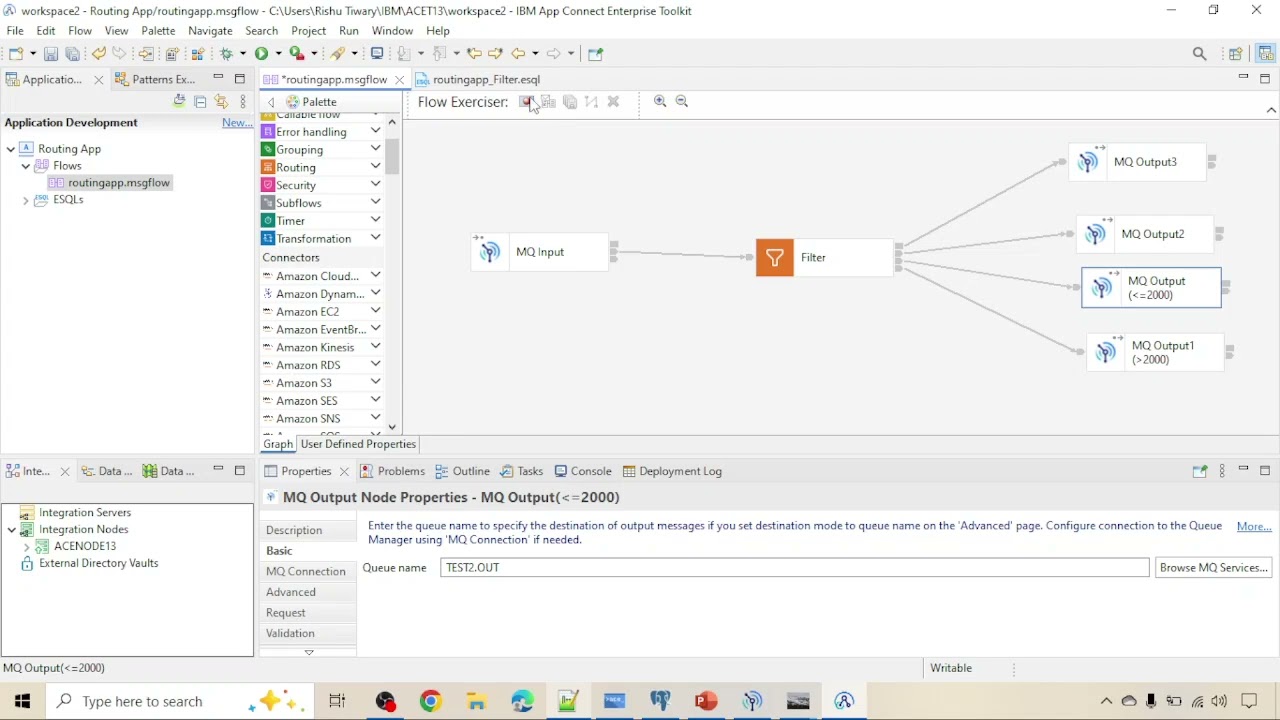
Task: Select routingapp.msgflow in the tree
Action: (110, 183)
